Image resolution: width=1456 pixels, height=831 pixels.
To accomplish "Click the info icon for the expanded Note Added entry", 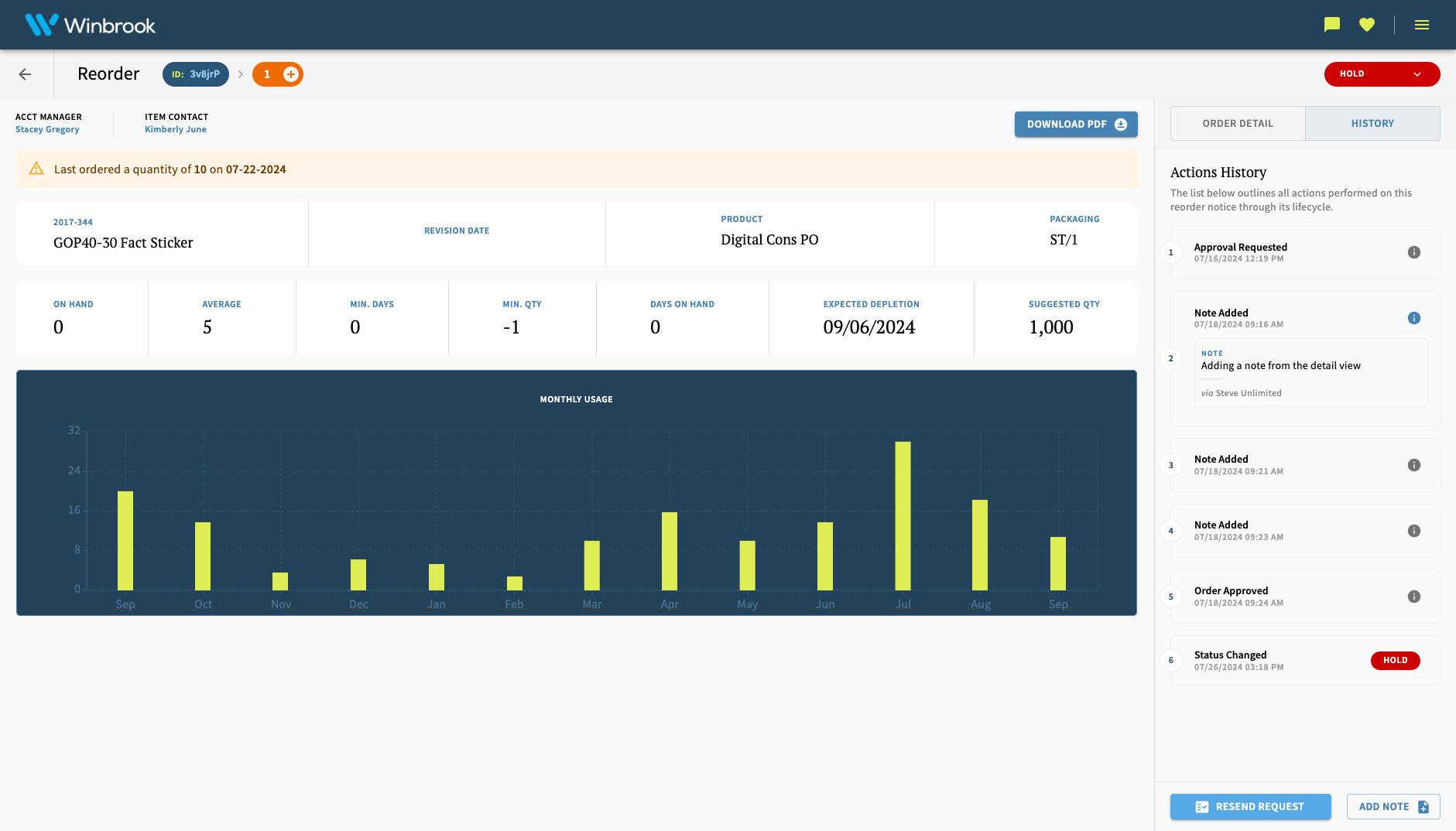I will [1414, 317].
